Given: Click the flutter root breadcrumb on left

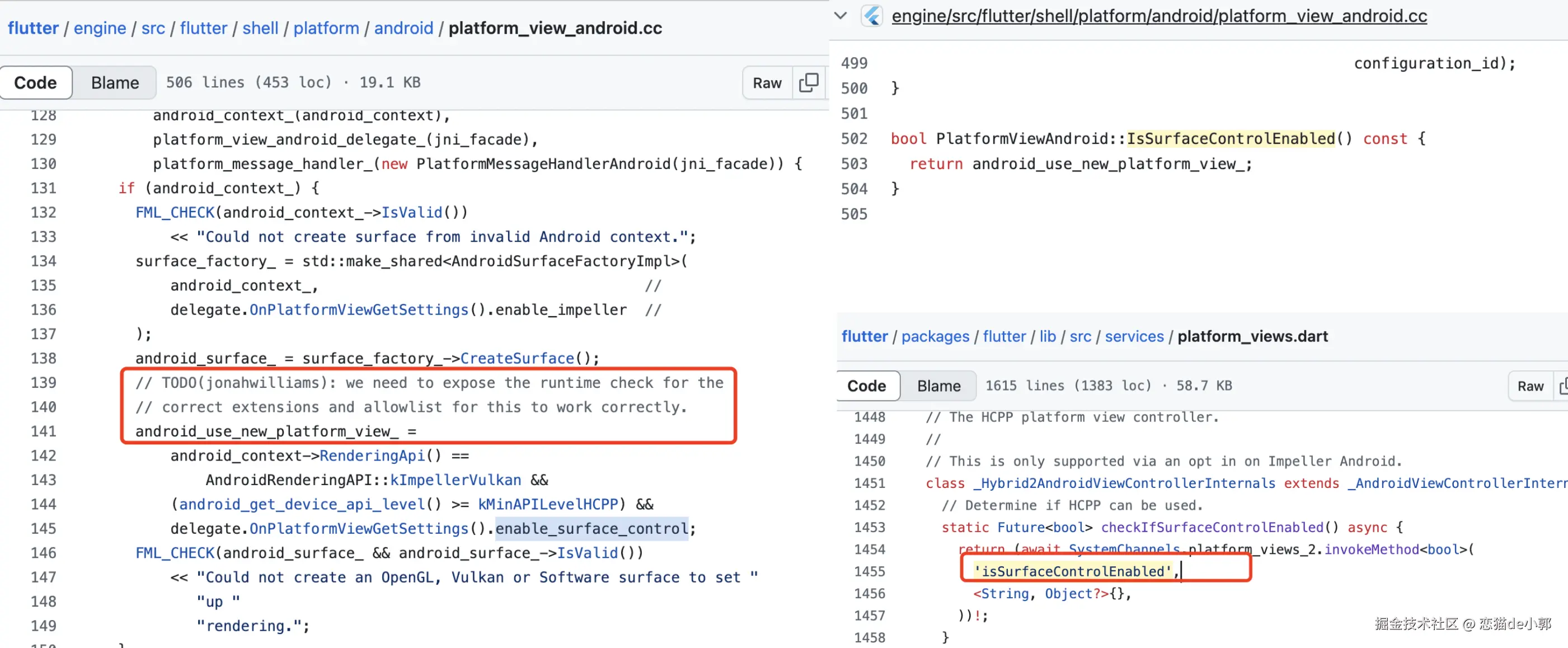Looking at the screenshot, I should [33, 28].
